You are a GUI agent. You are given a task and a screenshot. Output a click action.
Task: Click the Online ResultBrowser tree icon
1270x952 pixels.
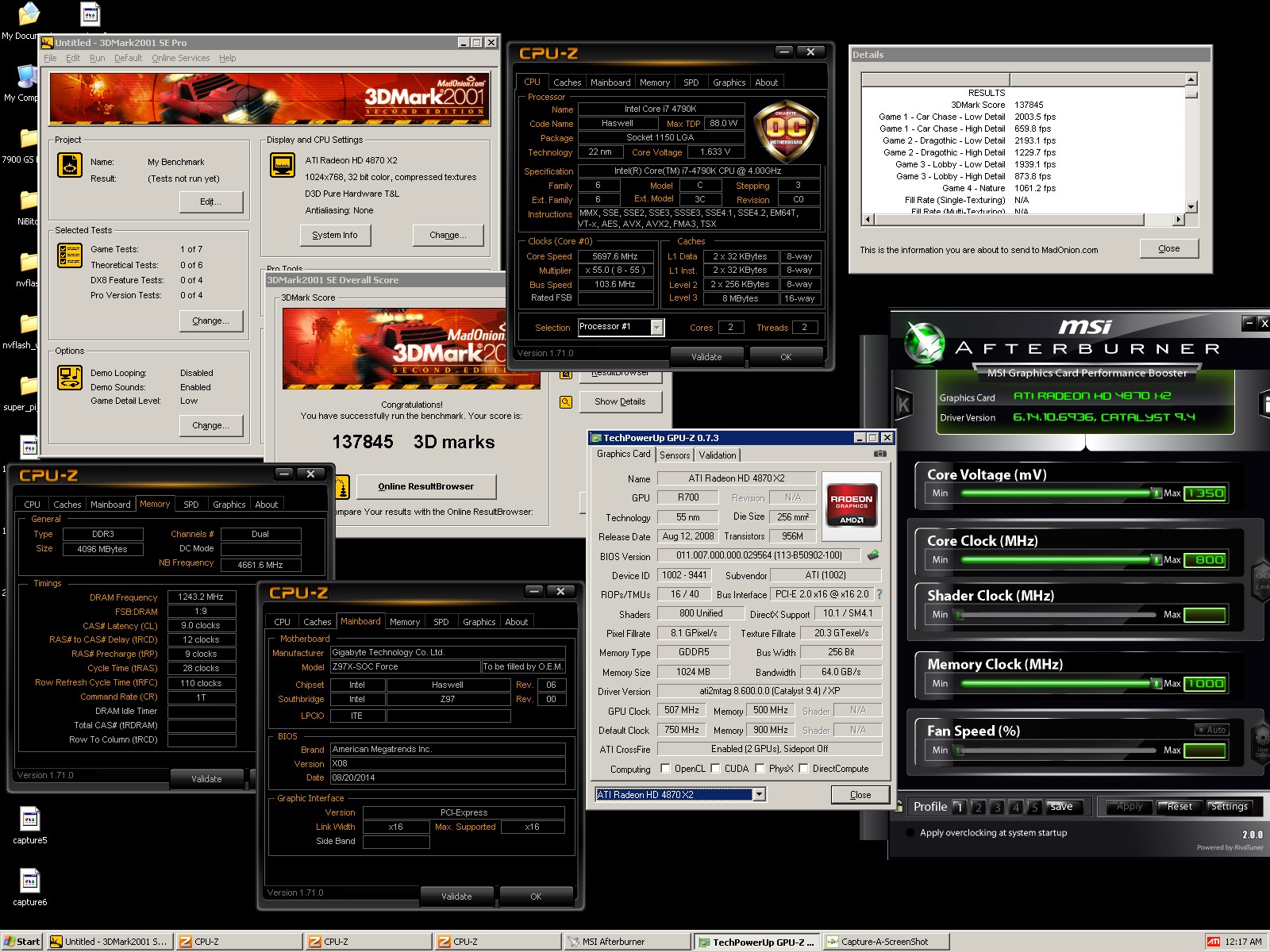click(341, 486)
